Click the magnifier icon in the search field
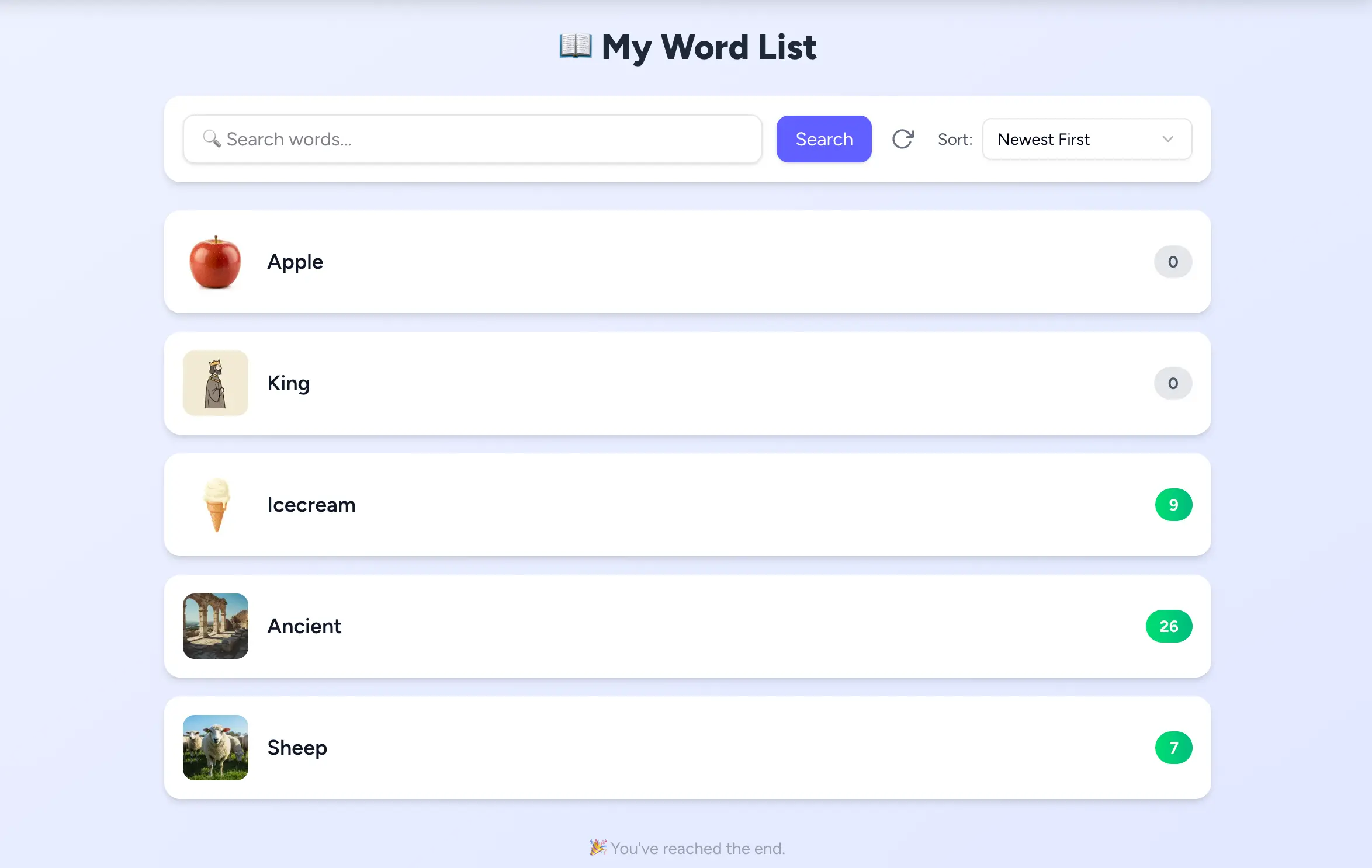The width and height of the screenshot is (1372, 868). click(x=211, y=139)
